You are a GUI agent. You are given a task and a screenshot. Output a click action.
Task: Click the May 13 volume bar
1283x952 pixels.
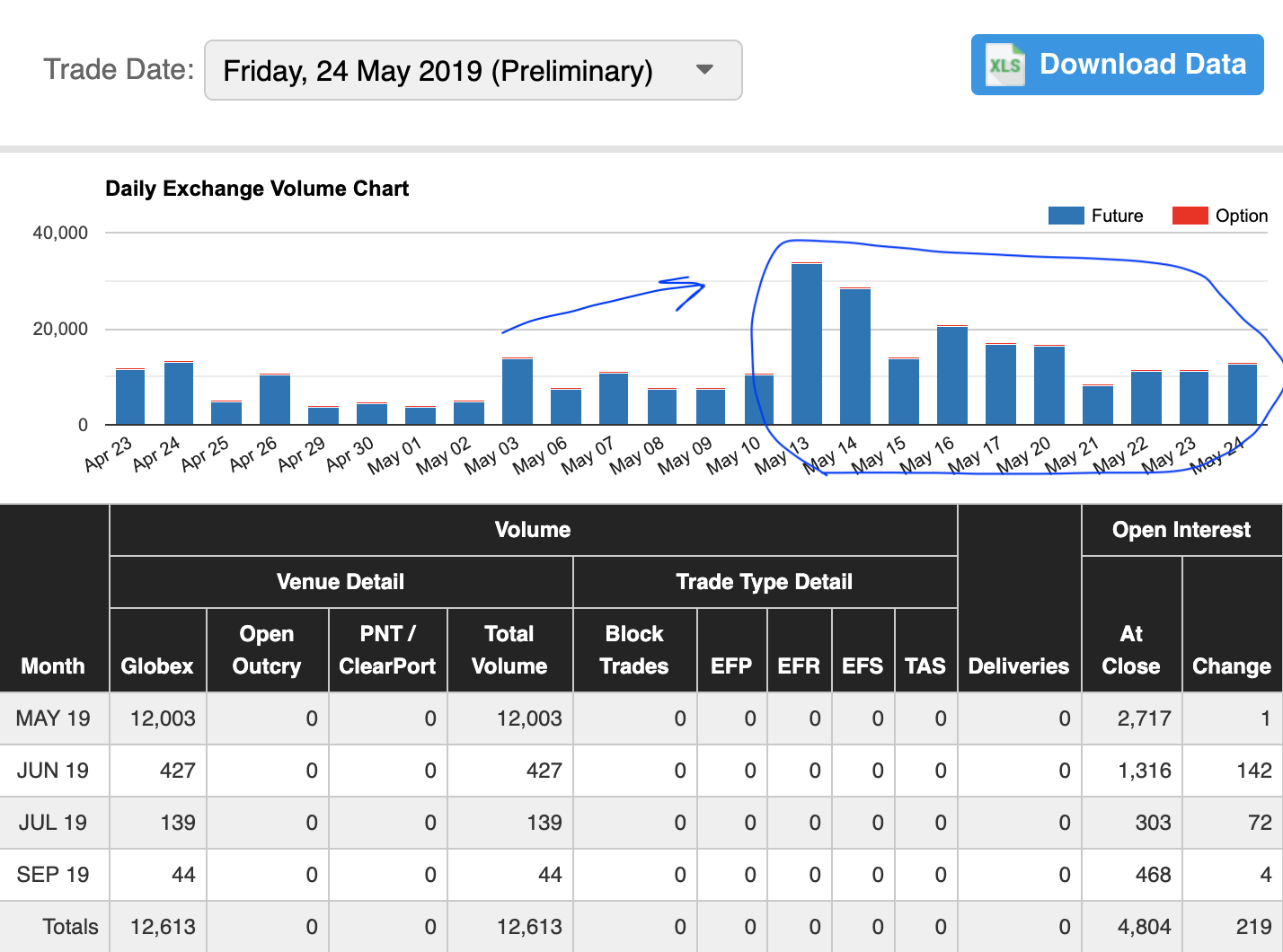coord(807,344)
